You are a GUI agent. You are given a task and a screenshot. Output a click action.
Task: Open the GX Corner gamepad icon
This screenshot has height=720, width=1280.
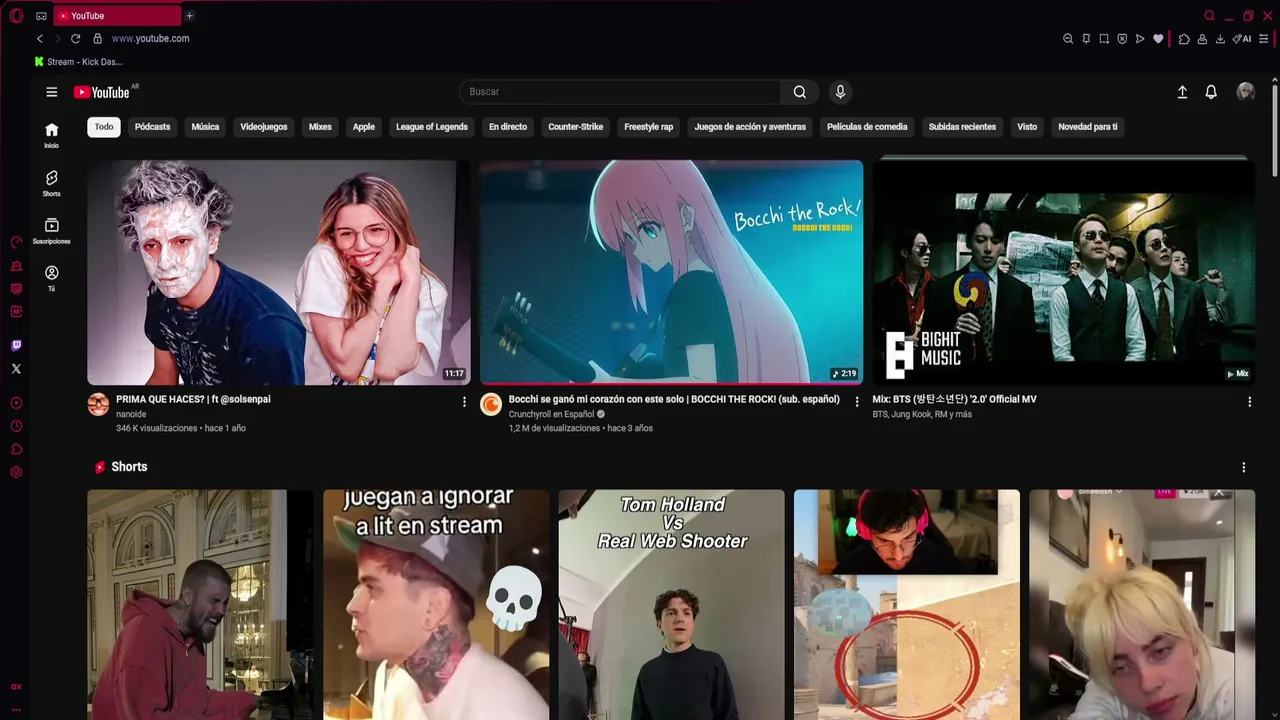pyautogui.click(x=41, y=16)
